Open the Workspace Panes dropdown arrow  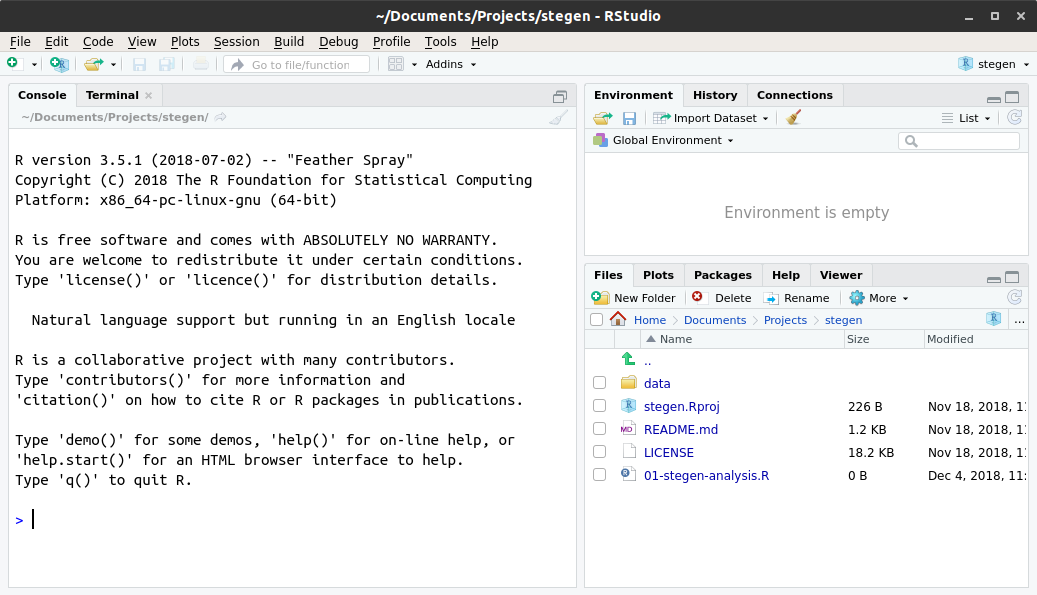coord(415,65)
